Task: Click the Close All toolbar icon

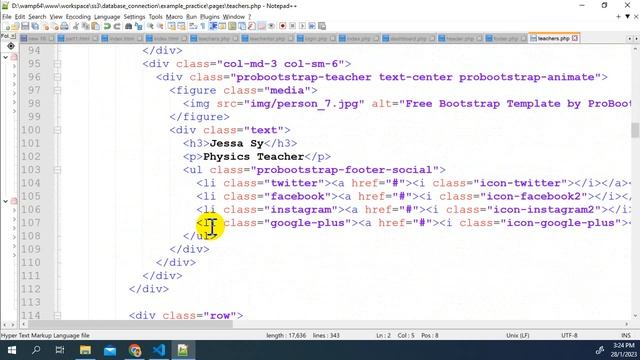Action: point(55,26)
